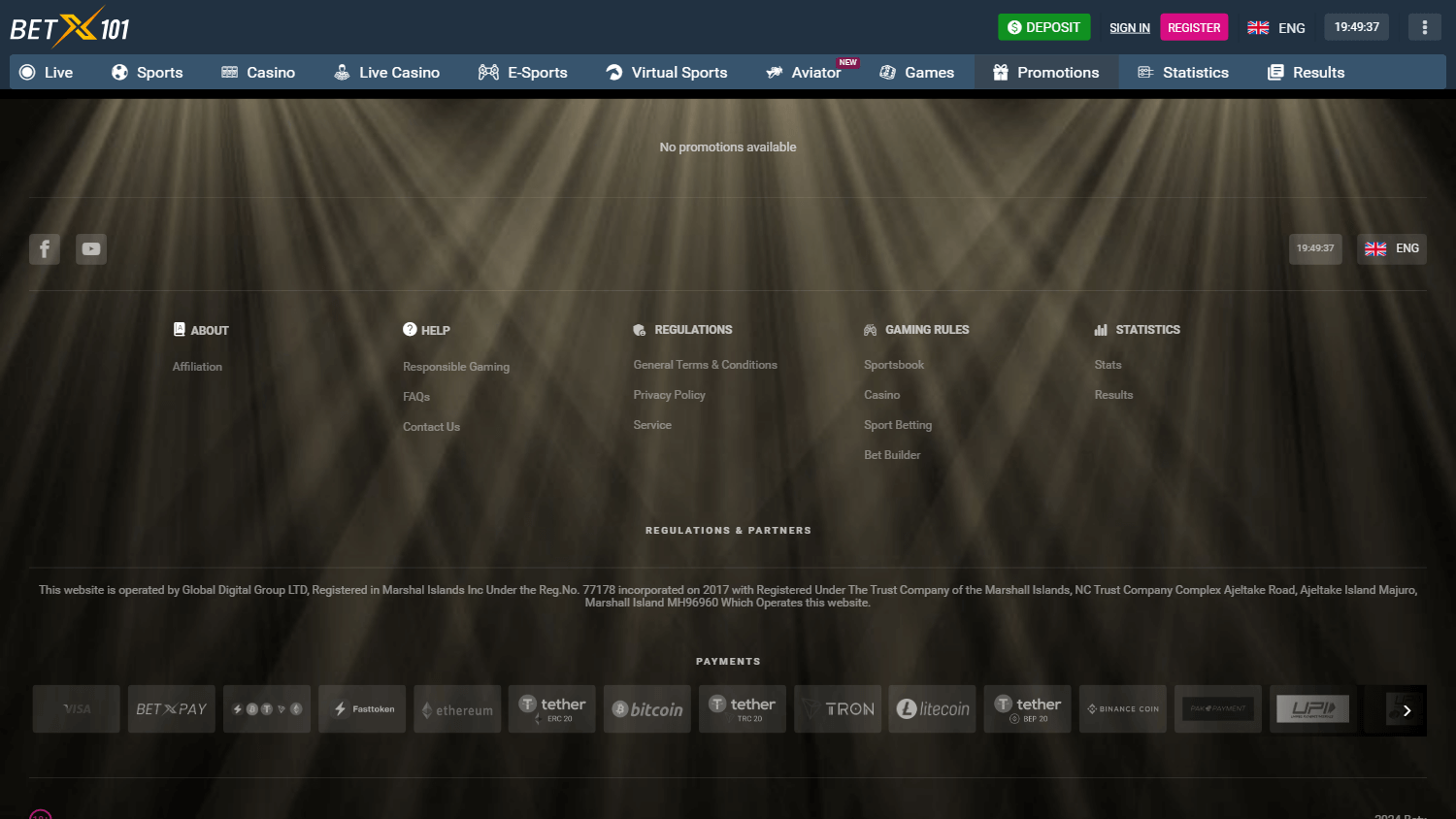
Task: Click the Ethereum payment logo
Action: 457,709
